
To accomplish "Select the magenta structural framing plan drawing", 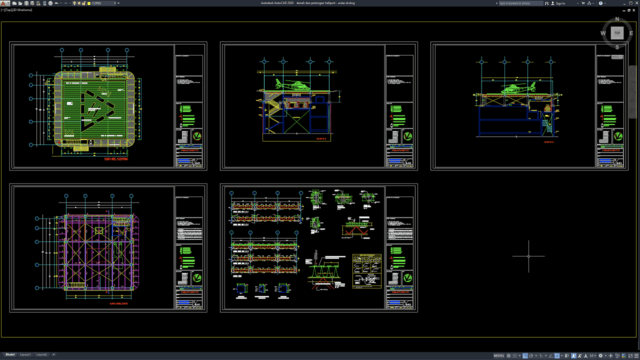I will pos(98,252).
